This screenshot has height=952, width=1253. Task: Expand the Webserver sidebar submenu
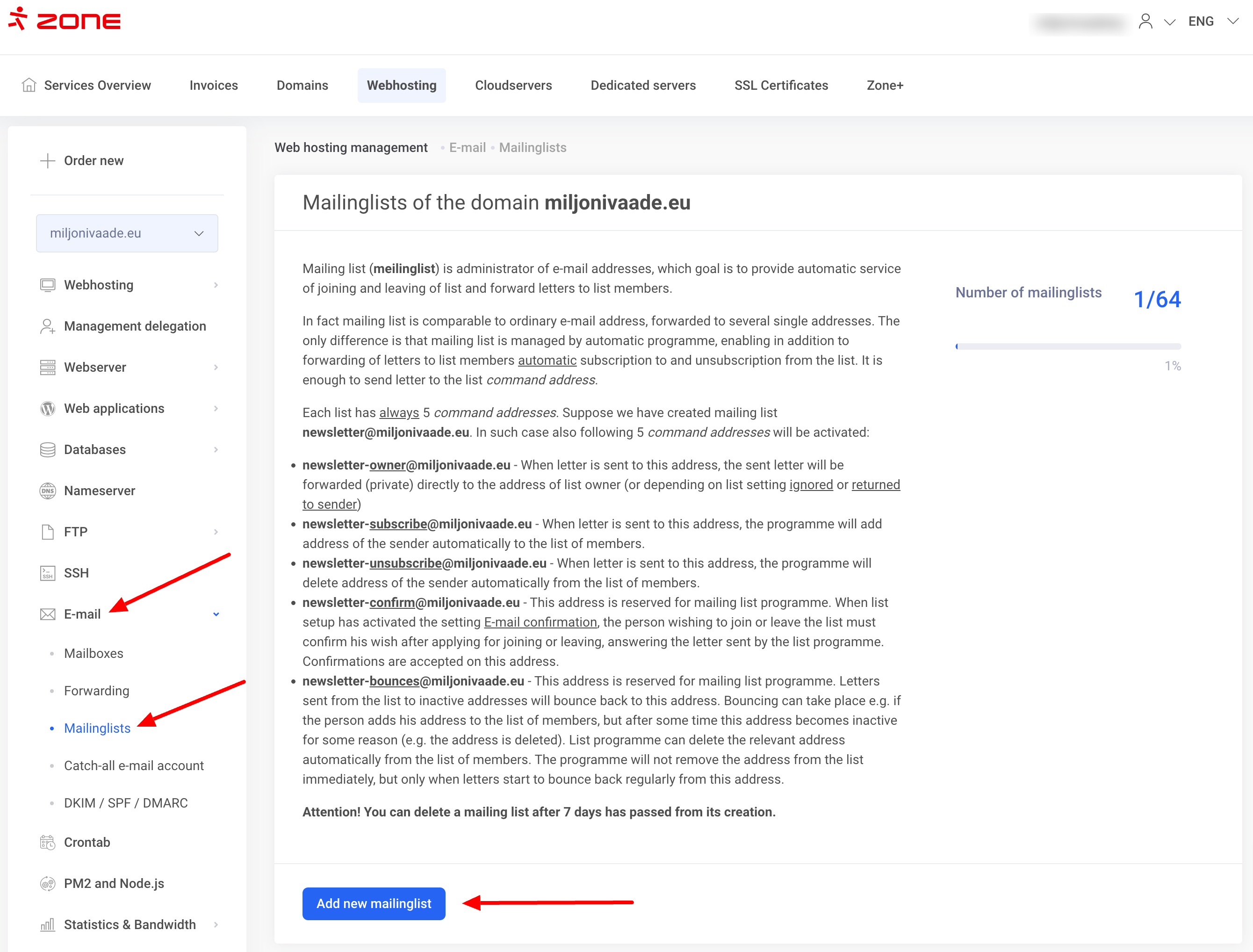click(216, 367)
